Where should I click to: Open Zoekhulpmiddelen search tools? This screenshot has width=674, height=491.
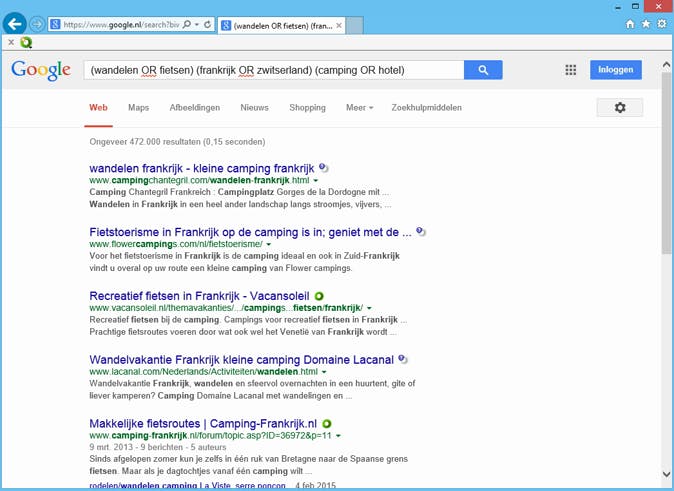coord(426,107)
